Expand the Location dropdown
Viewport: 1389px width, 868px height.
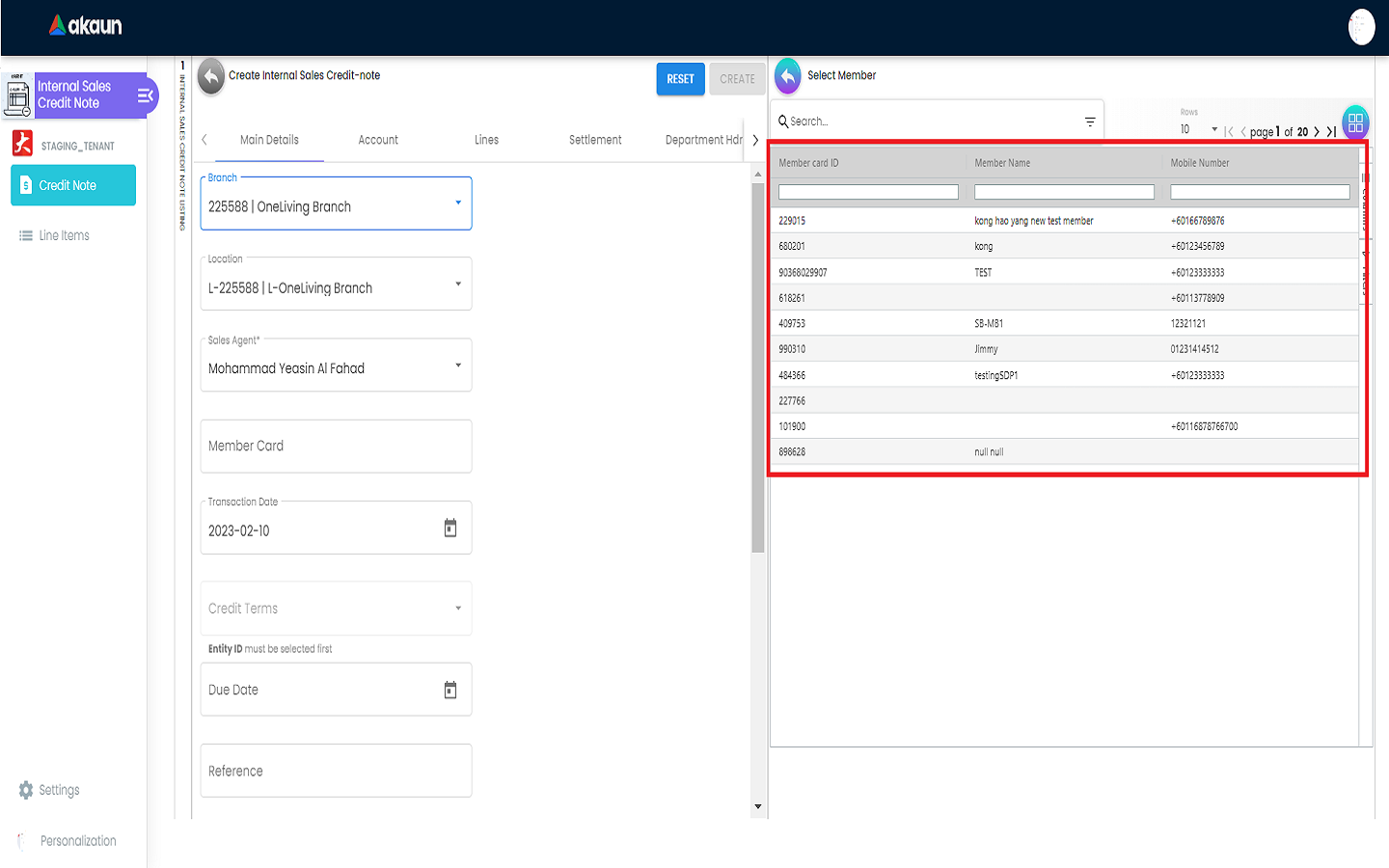[x=458, y=284]
